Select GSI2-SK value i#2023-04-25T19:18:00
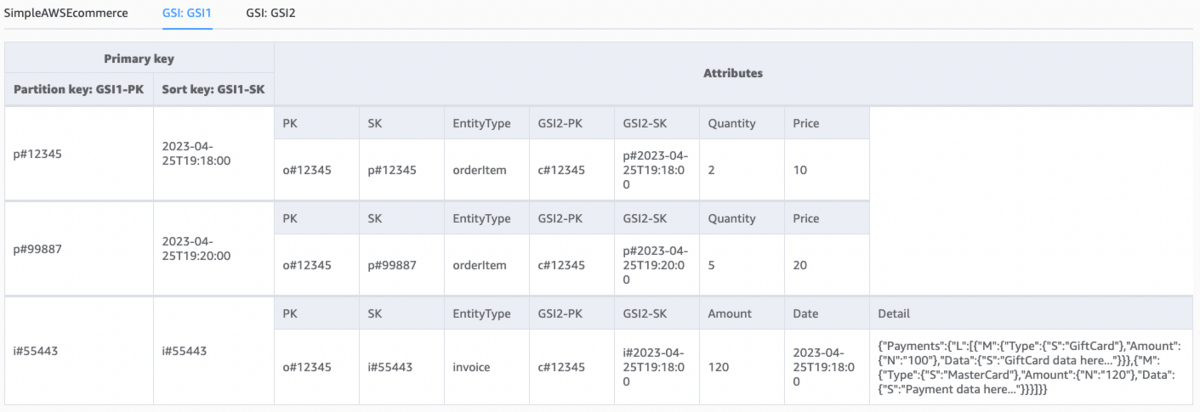The image size is (1200, 412). (x=656, y=367)
